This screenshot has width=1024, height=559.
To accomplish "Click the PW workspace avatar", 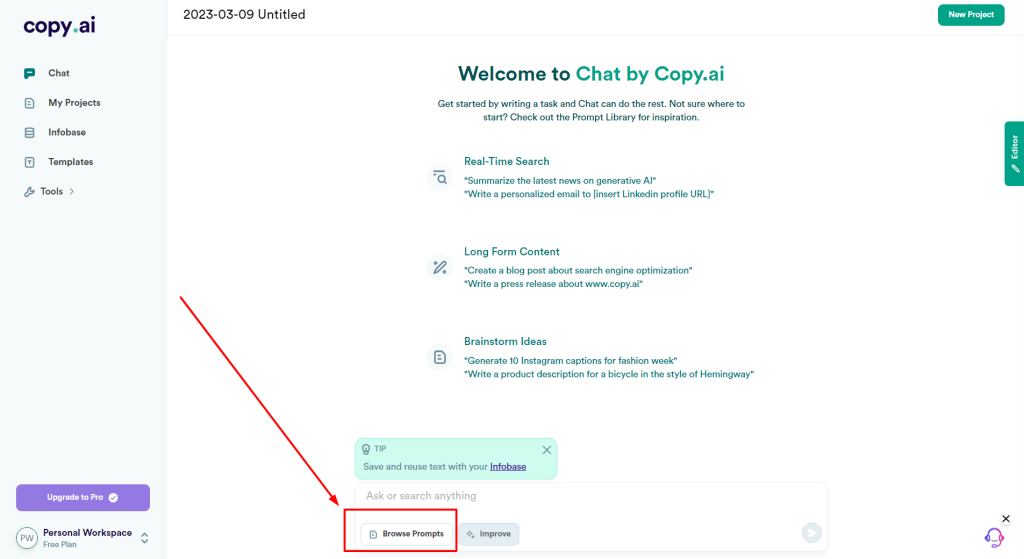I will pos(27,538).
